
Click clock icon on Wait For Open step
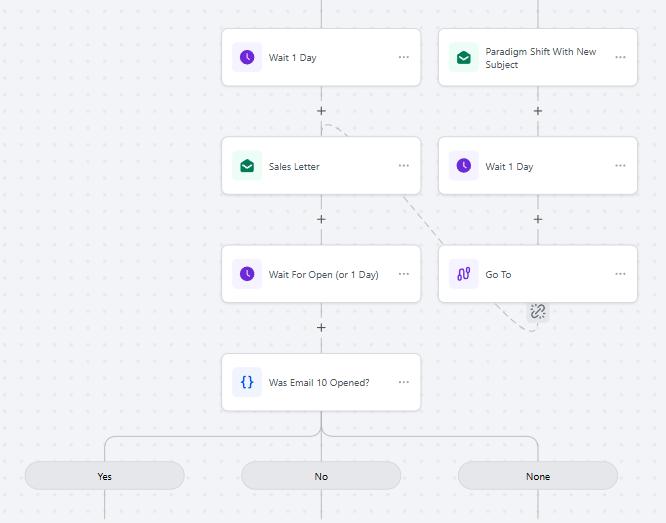pos(247,274)
